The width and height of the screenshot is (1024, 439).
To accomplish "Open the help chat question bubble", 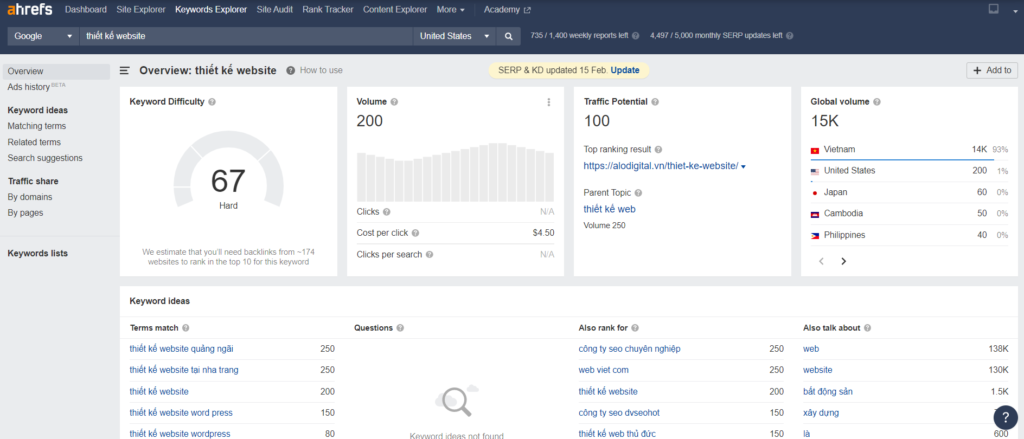I will click(x=1004, y=418).
